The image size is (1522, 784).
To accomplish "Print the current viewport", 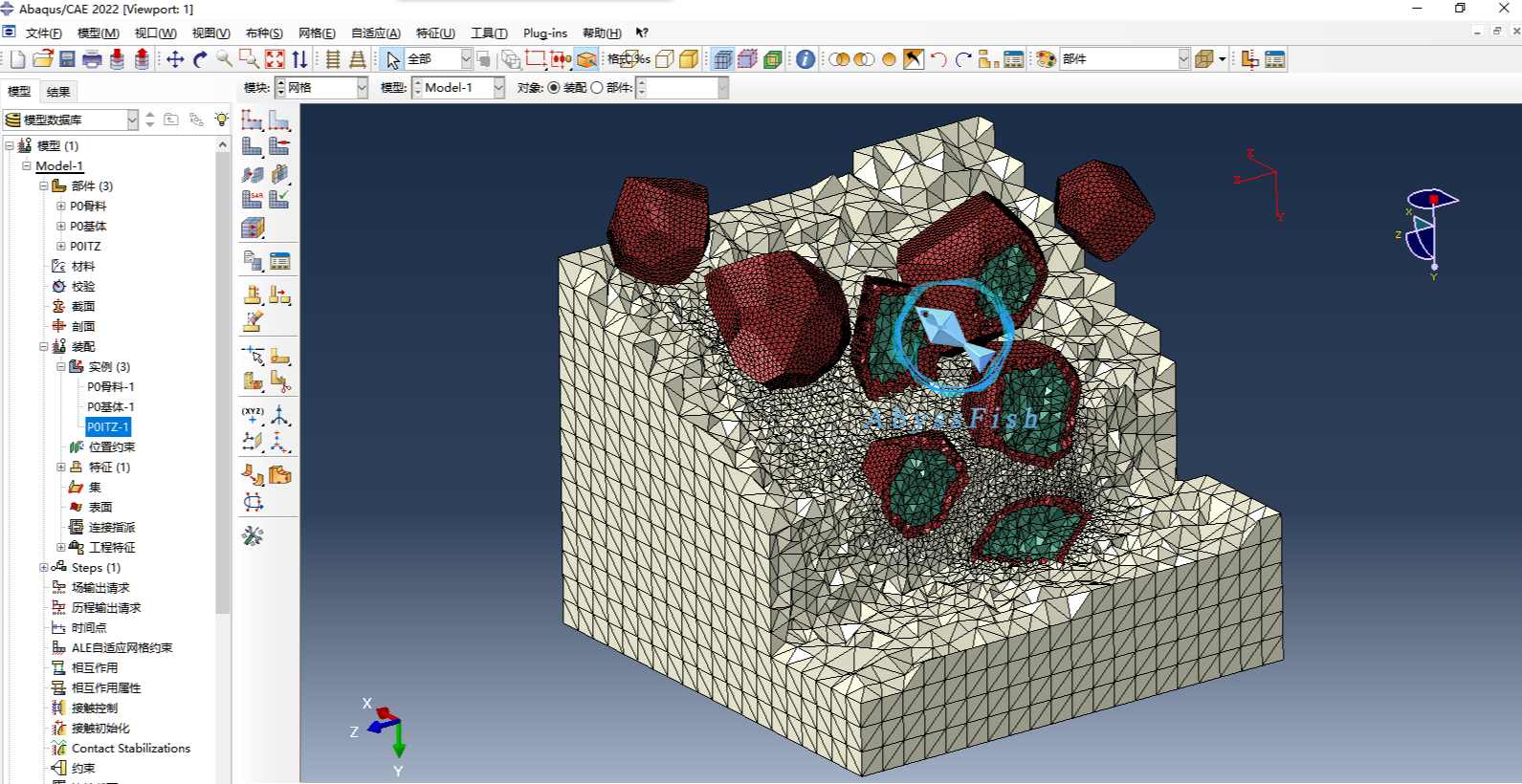I will click(92, 59).
